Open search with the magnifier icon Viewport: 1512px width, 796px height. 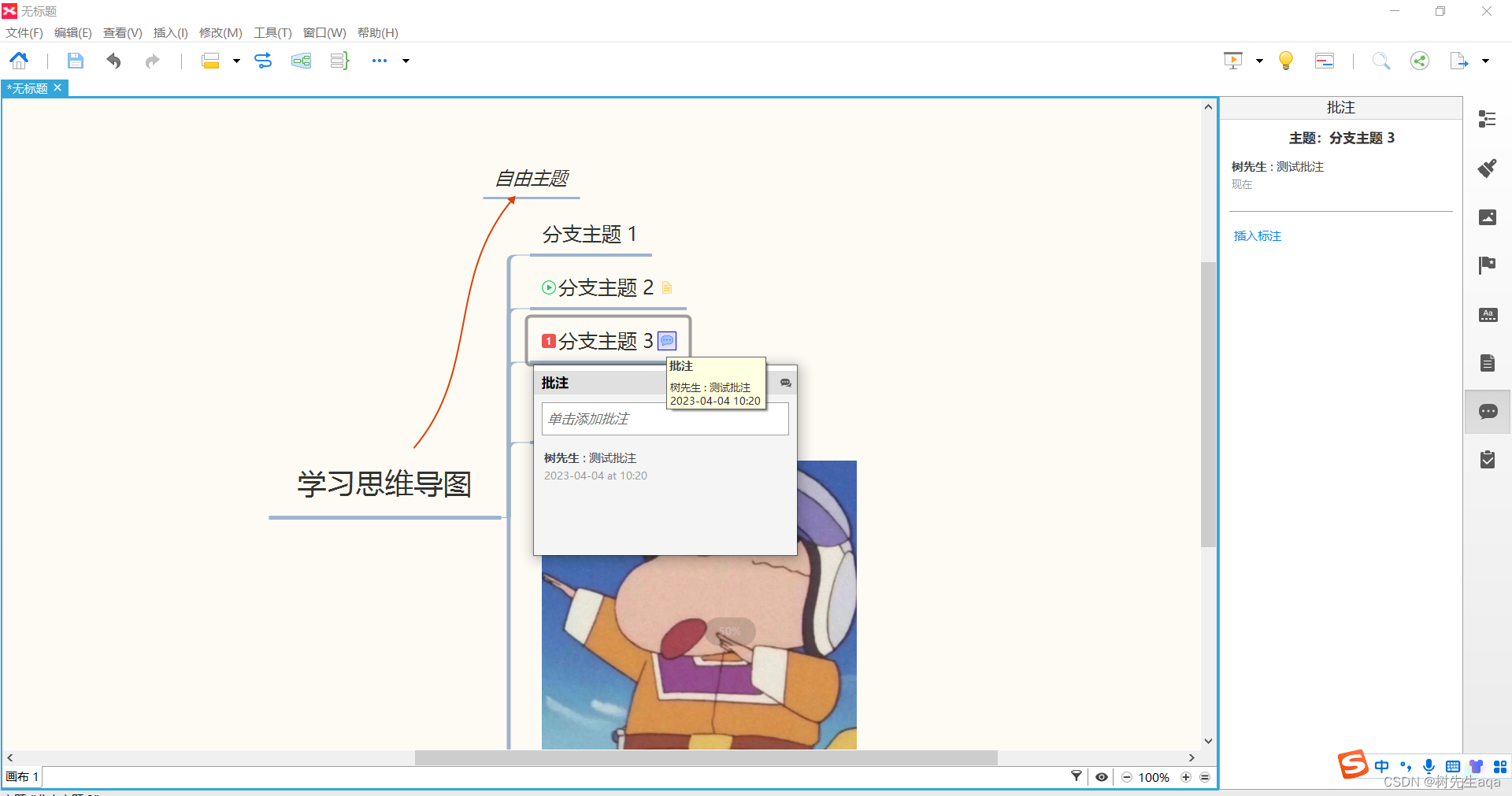click(1381, 61)
